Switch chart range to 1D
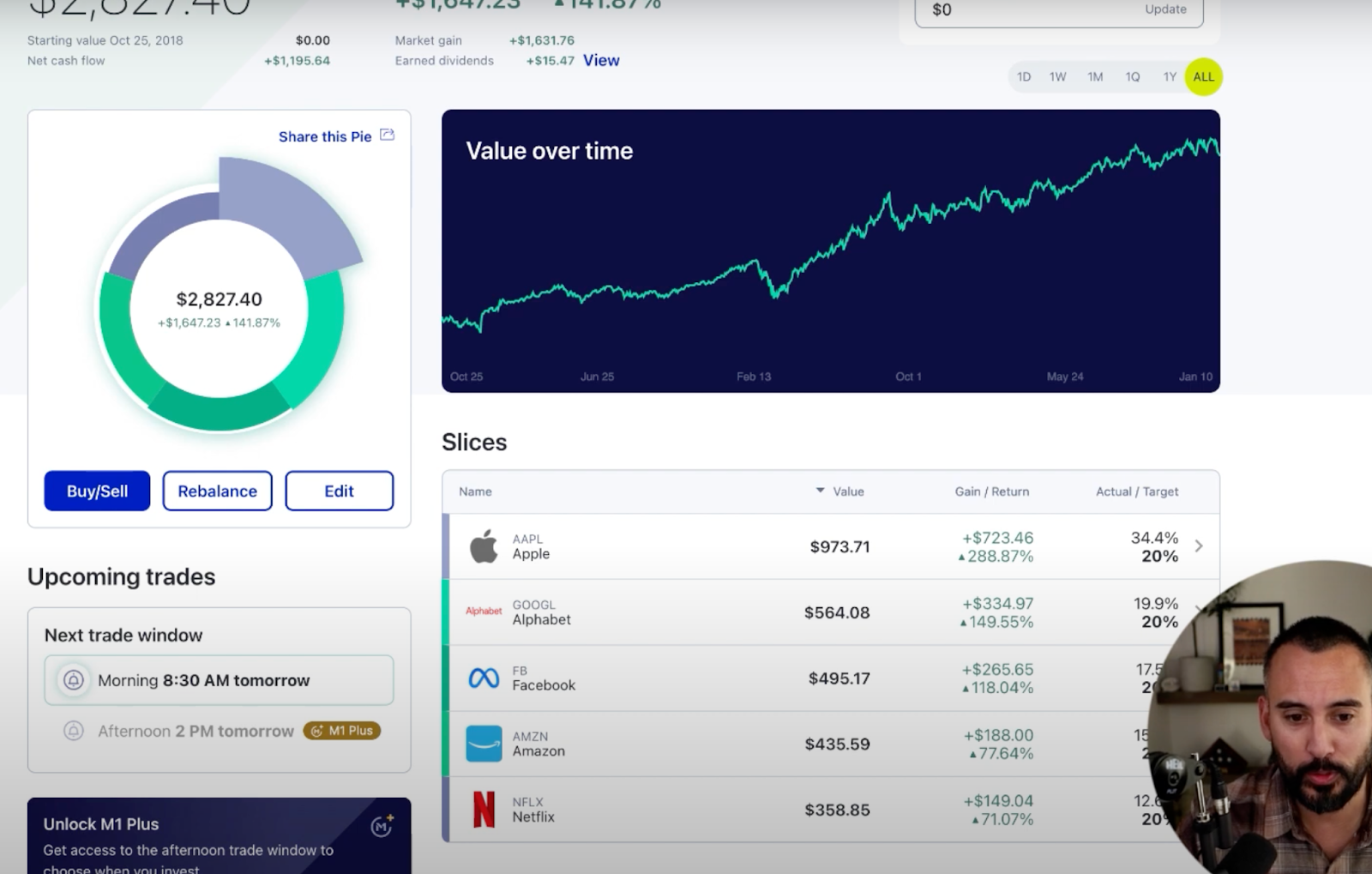Image resolution: width=1372 pixels, height=874 pixels. point(1024,77)
